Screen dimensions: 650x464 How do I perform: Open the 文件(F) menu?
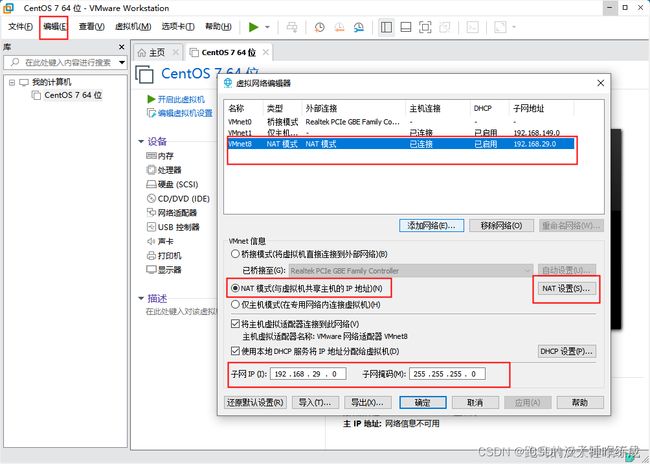tap(20, 27)
